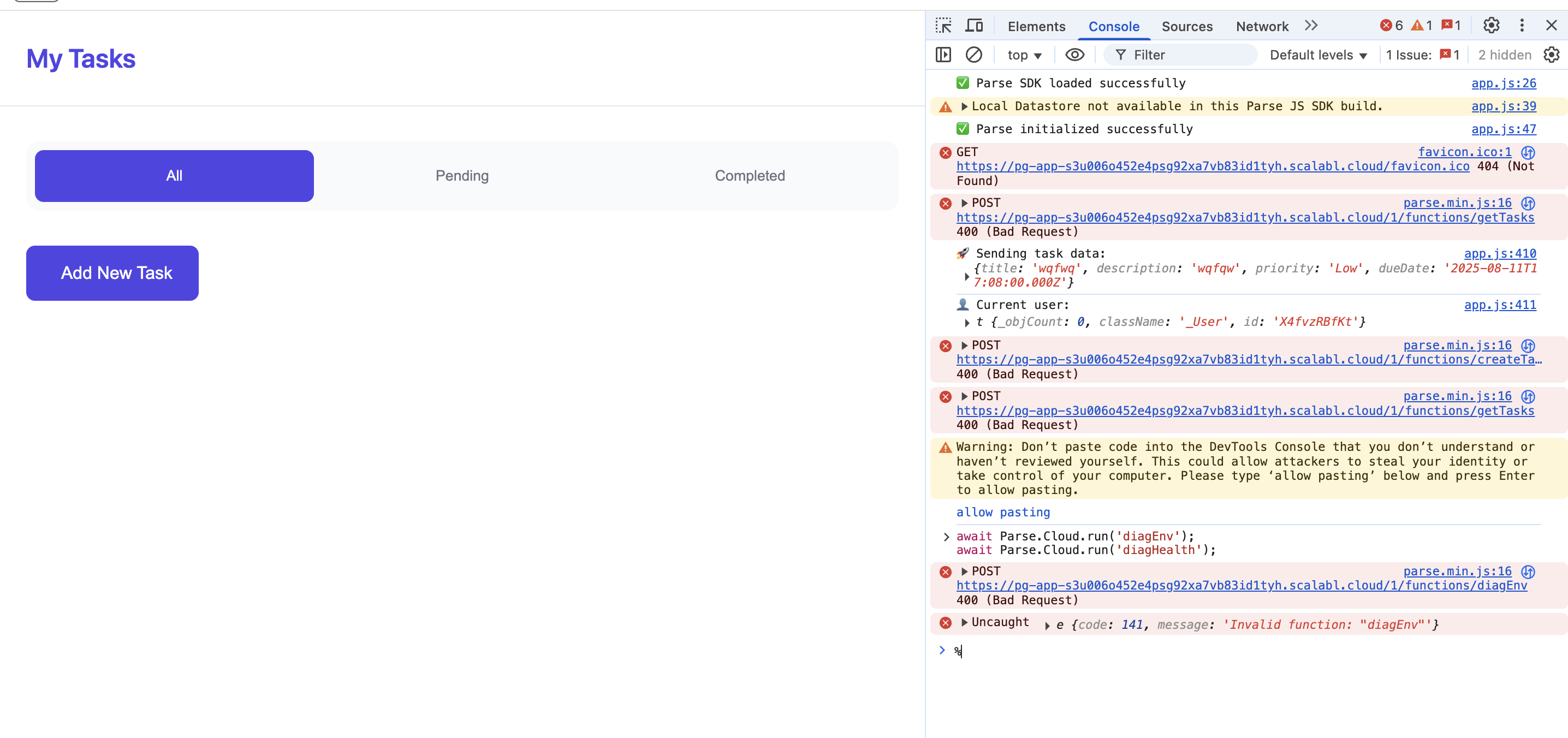Screen dimensions: 1568x738
Task: Close the DevTools panel
Action: pyautogui.click(x=1551, y=26)
